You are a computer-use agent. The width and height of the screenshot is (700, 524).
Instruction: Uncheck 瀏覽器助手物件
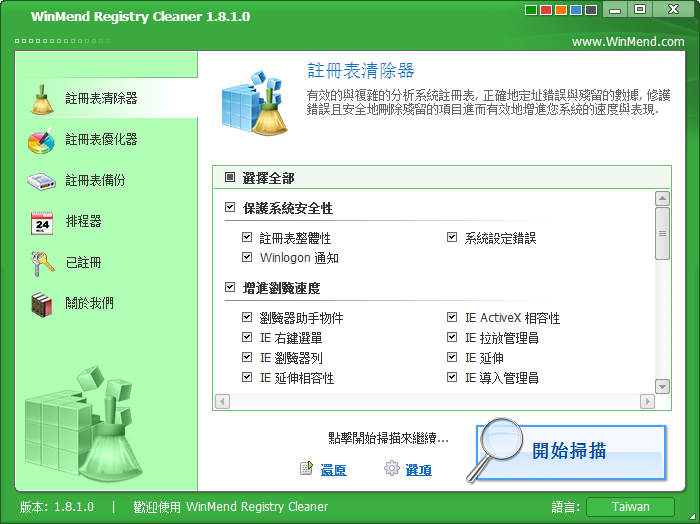coord(247,317)
